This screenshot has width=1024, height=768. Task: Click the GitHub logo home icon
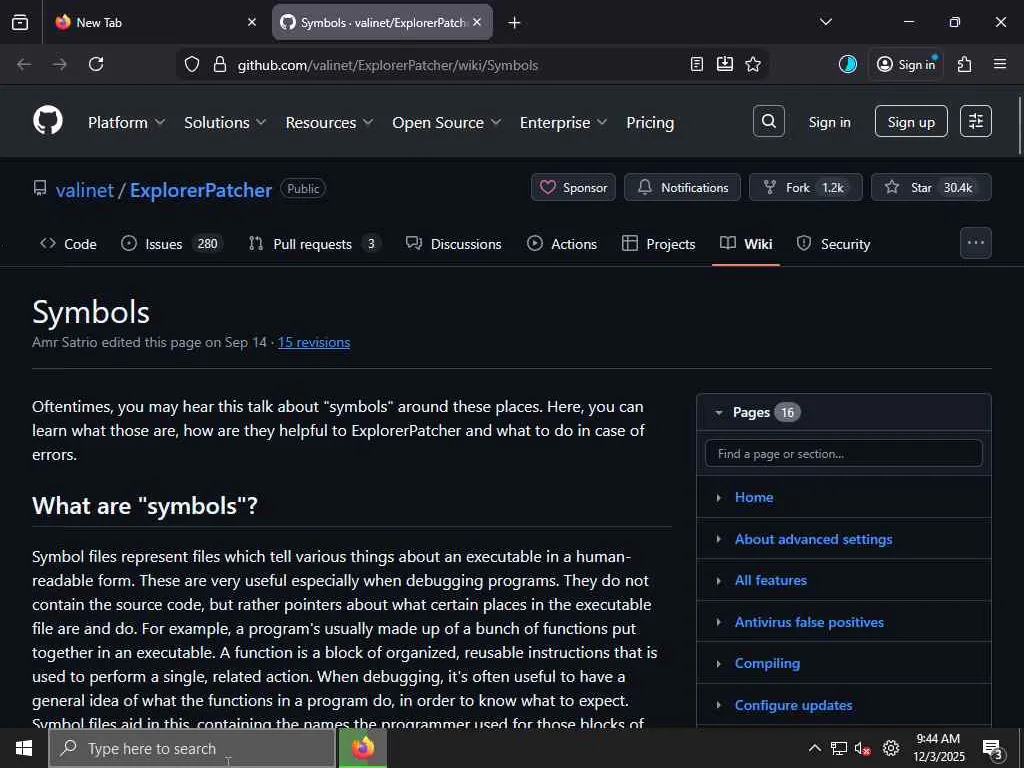click(48, 121)
